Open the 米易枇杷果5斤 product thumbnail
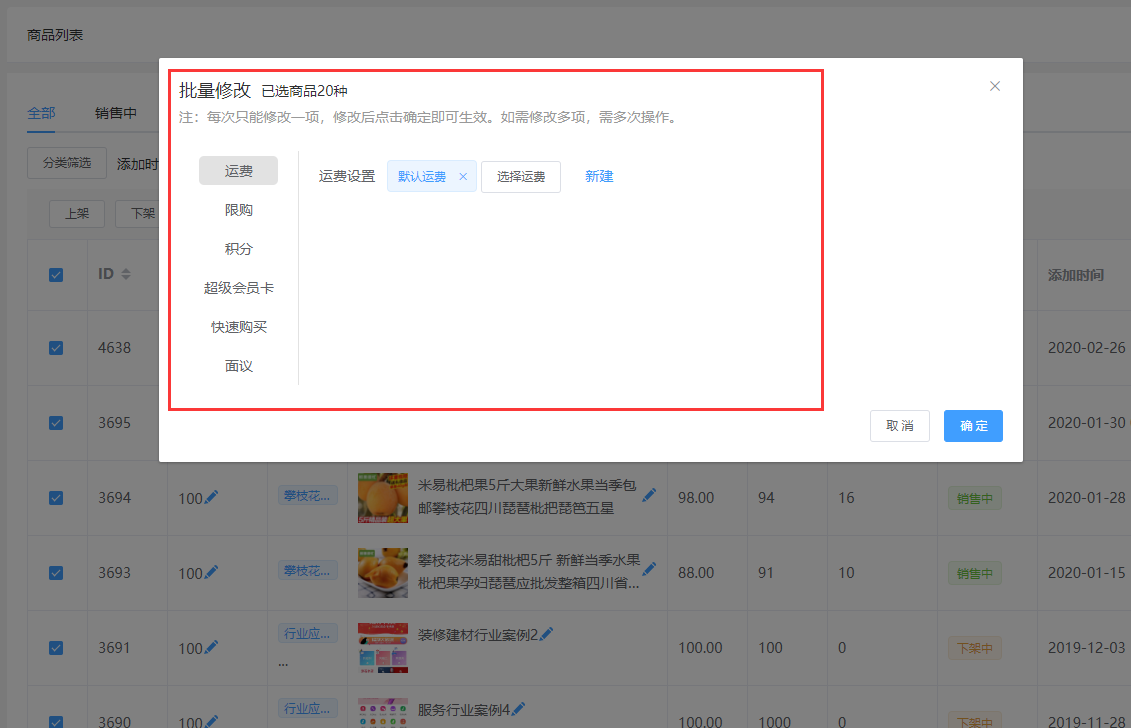Viewport: 1131px width, 728px height. [382, 498]
